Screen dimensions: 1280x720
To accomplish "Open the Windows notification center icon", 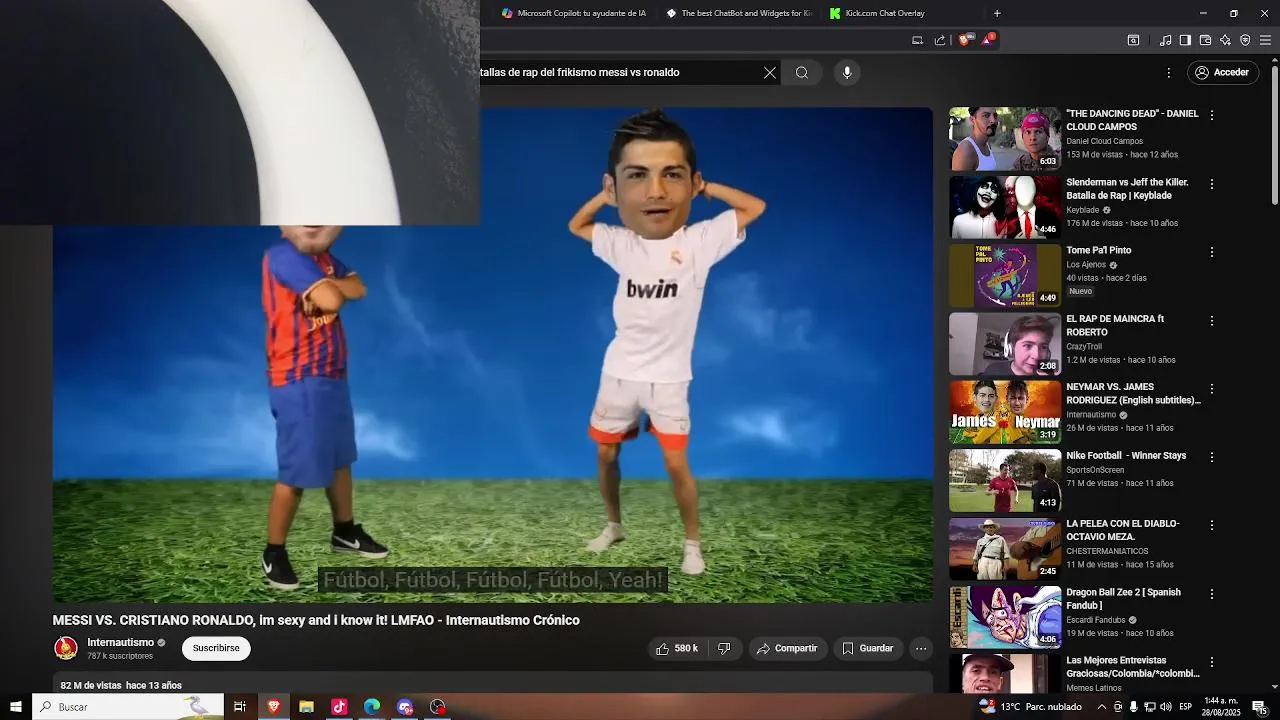I will 1259,707.
